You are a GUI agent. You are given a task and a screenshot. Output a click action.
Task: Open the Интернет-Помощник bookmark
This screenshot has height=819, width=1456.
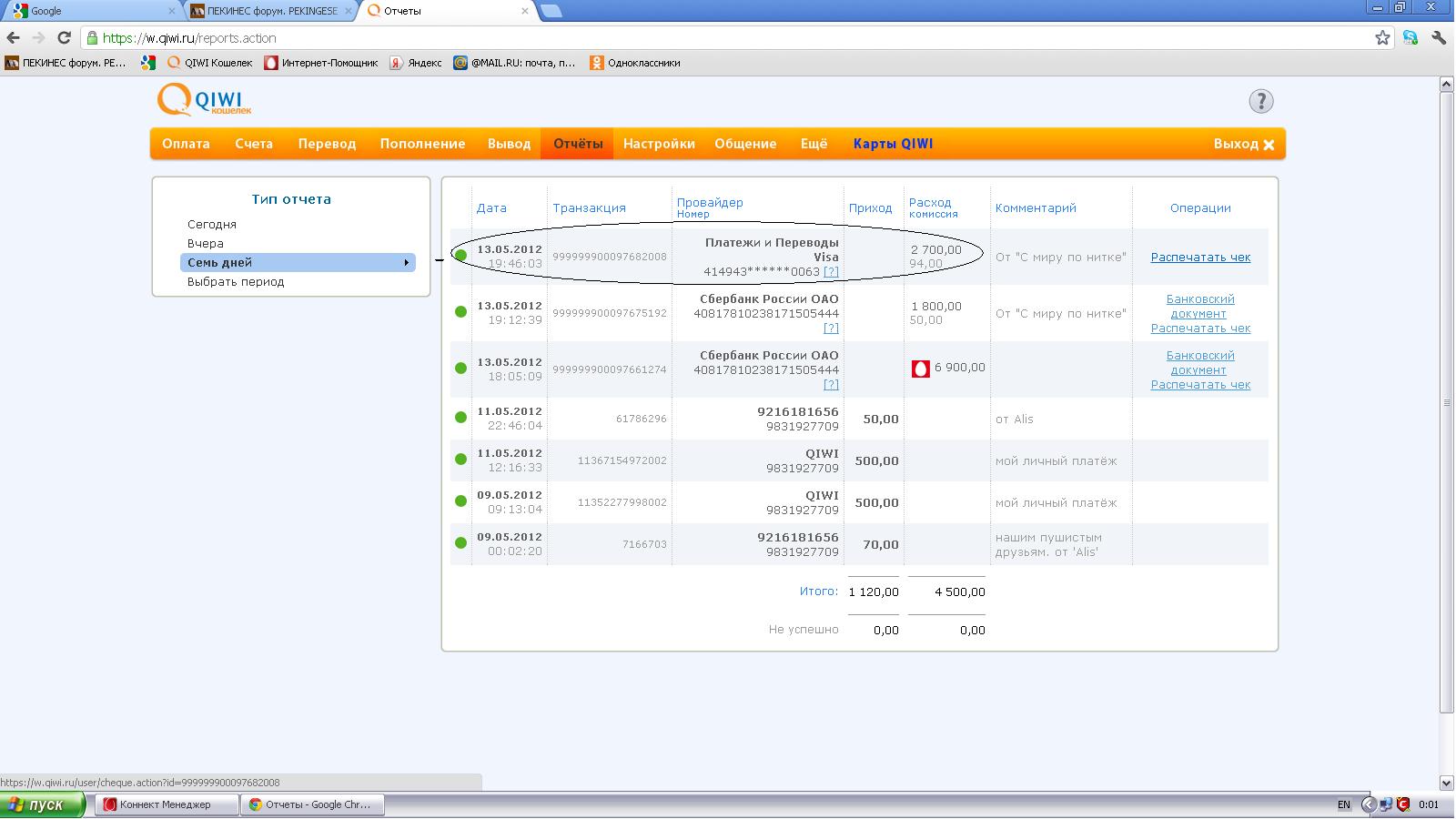point(321,63)
